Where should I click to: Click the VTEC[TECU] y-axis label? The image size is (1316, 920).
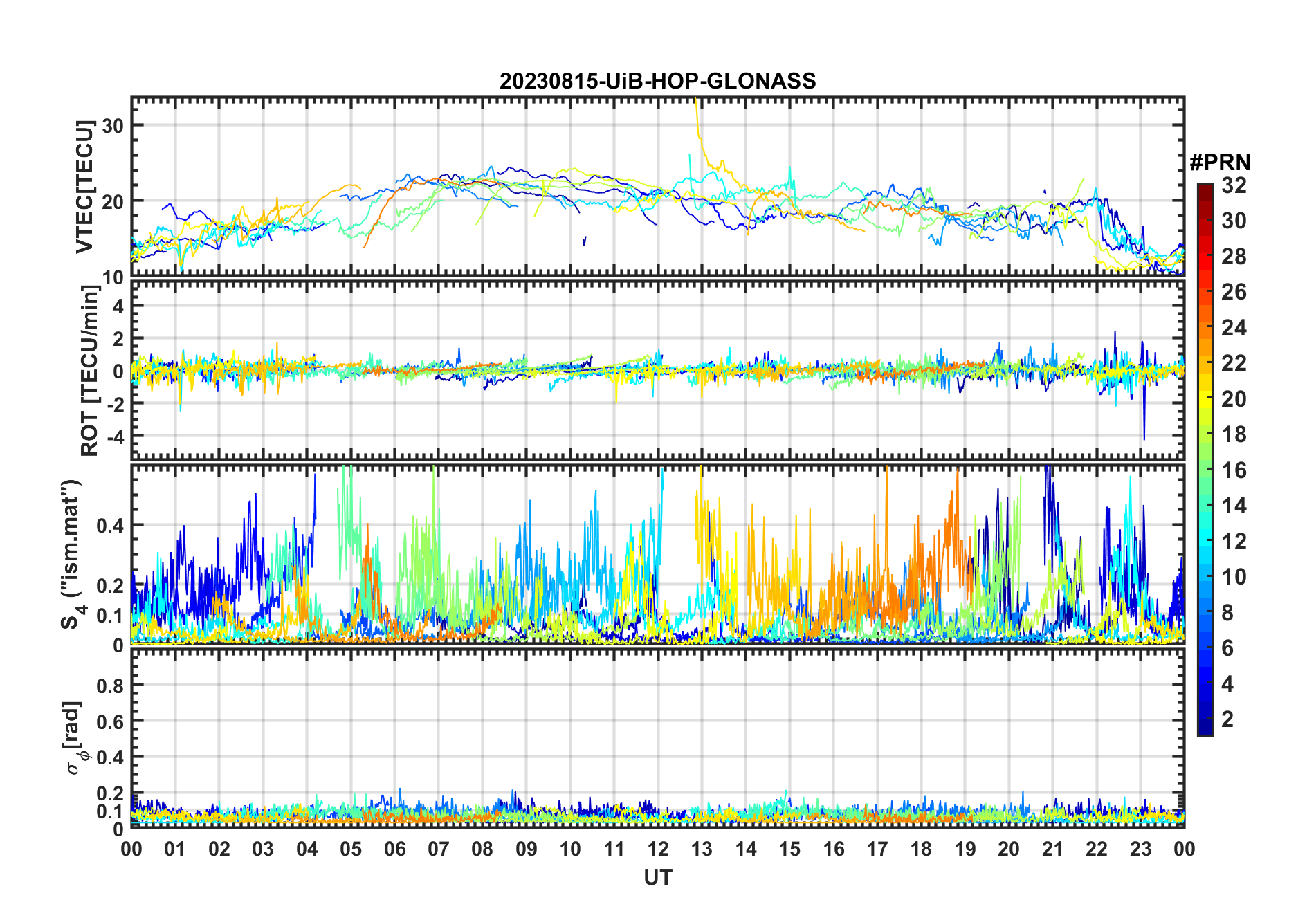[84, 187]
